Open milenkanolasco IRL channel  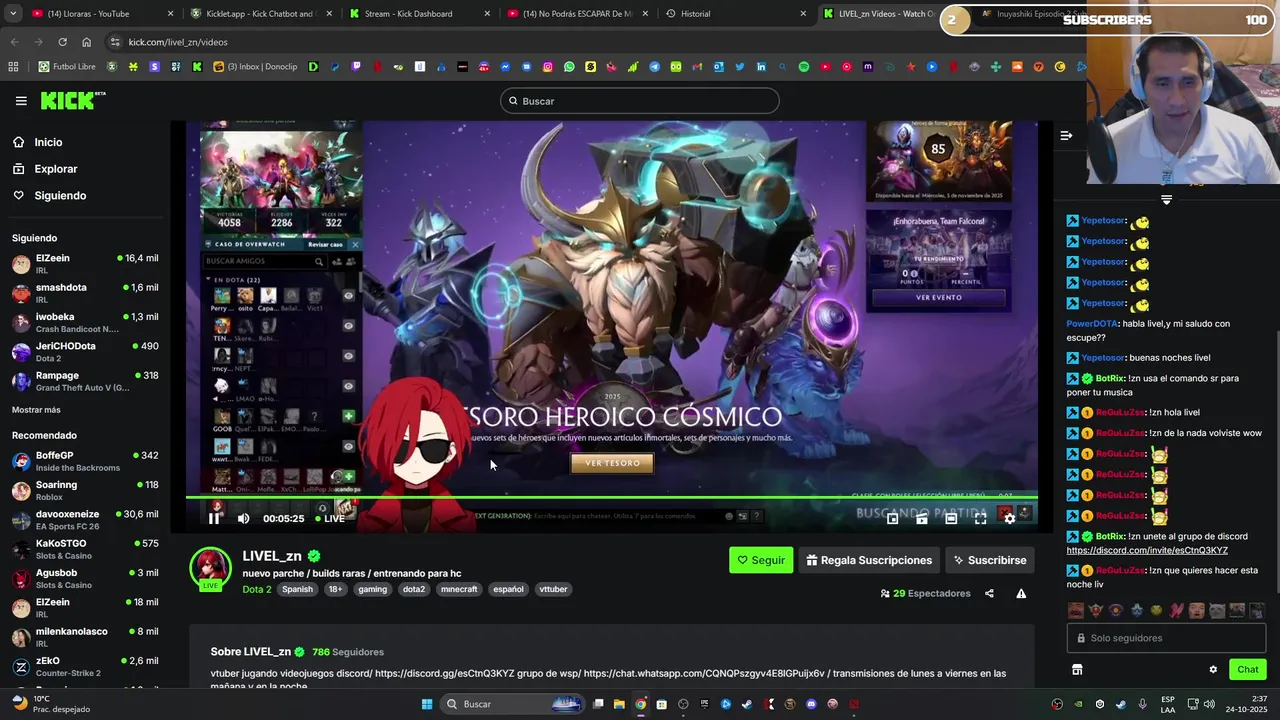pos(85,637)
